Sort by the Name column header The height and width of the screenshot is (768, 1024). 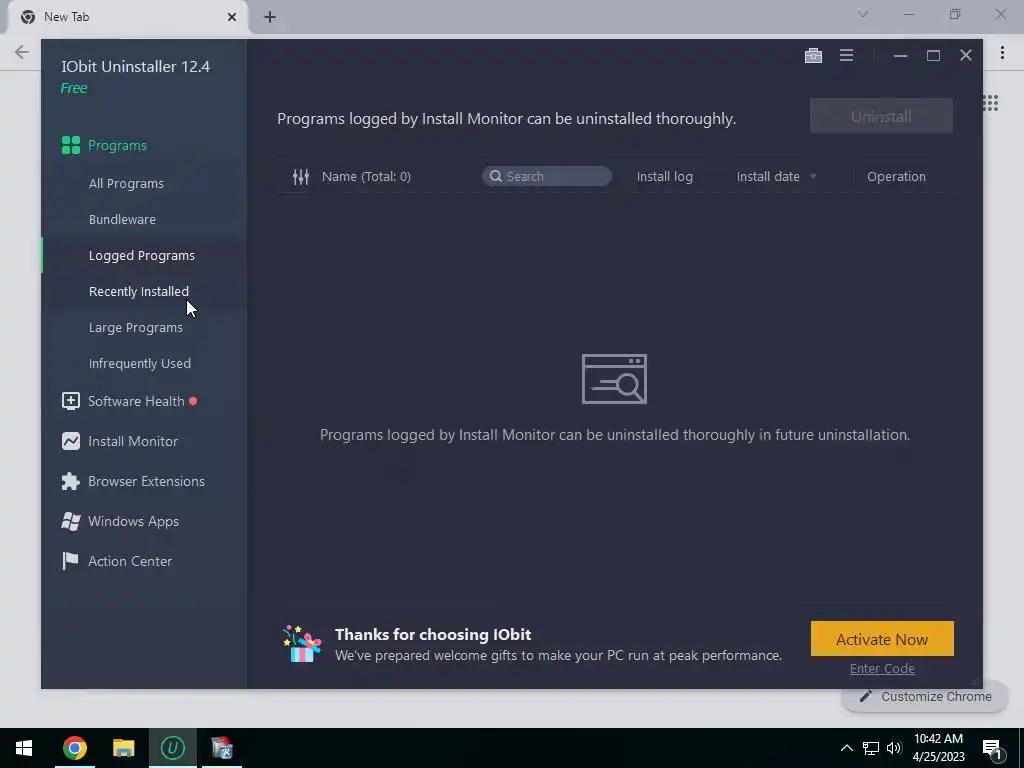pyautogui.click(x=366, y=176)
